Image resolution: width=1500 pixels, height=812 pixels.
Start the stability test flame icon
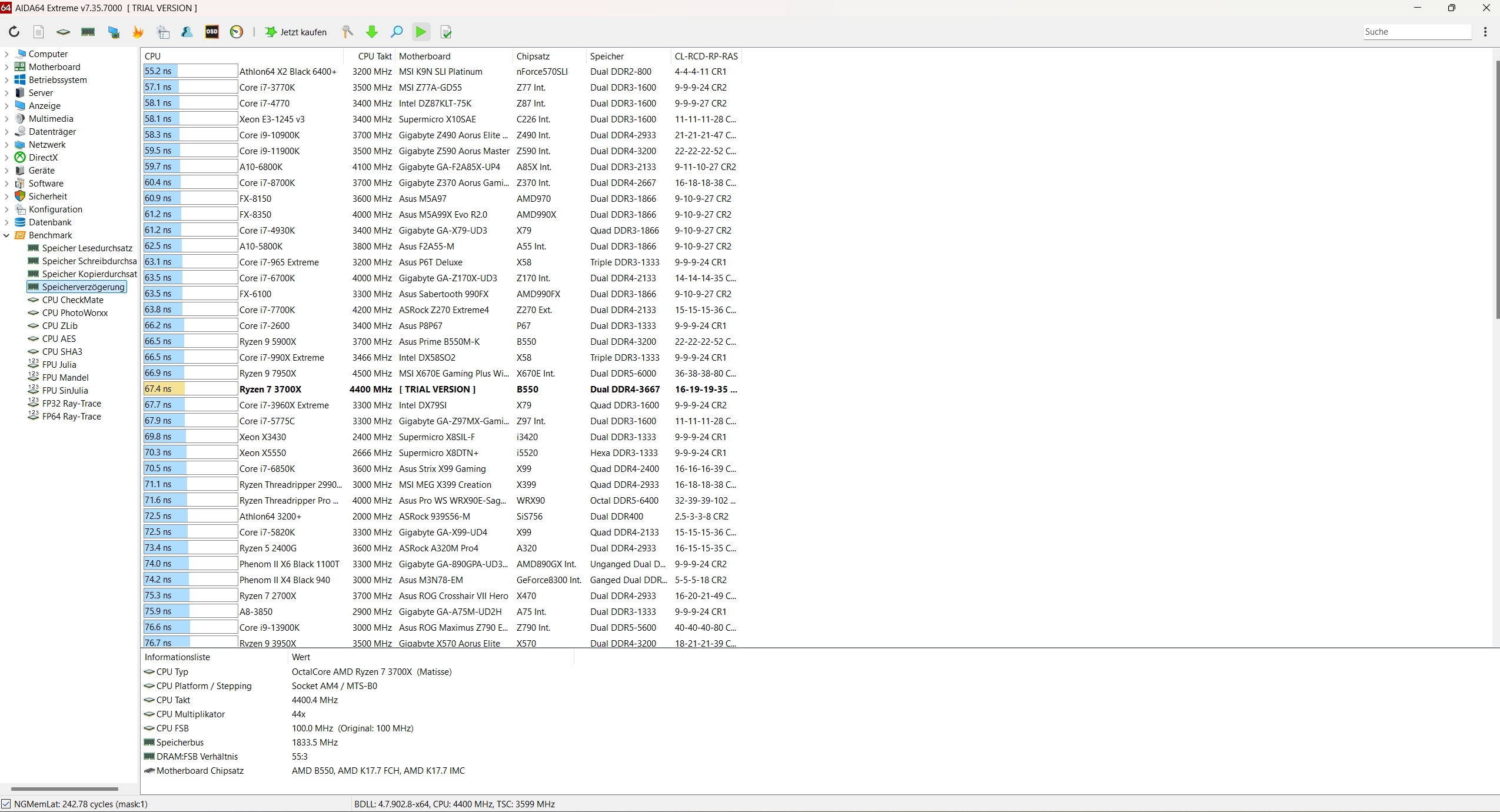pyautogui.click(x=138, y=32)
